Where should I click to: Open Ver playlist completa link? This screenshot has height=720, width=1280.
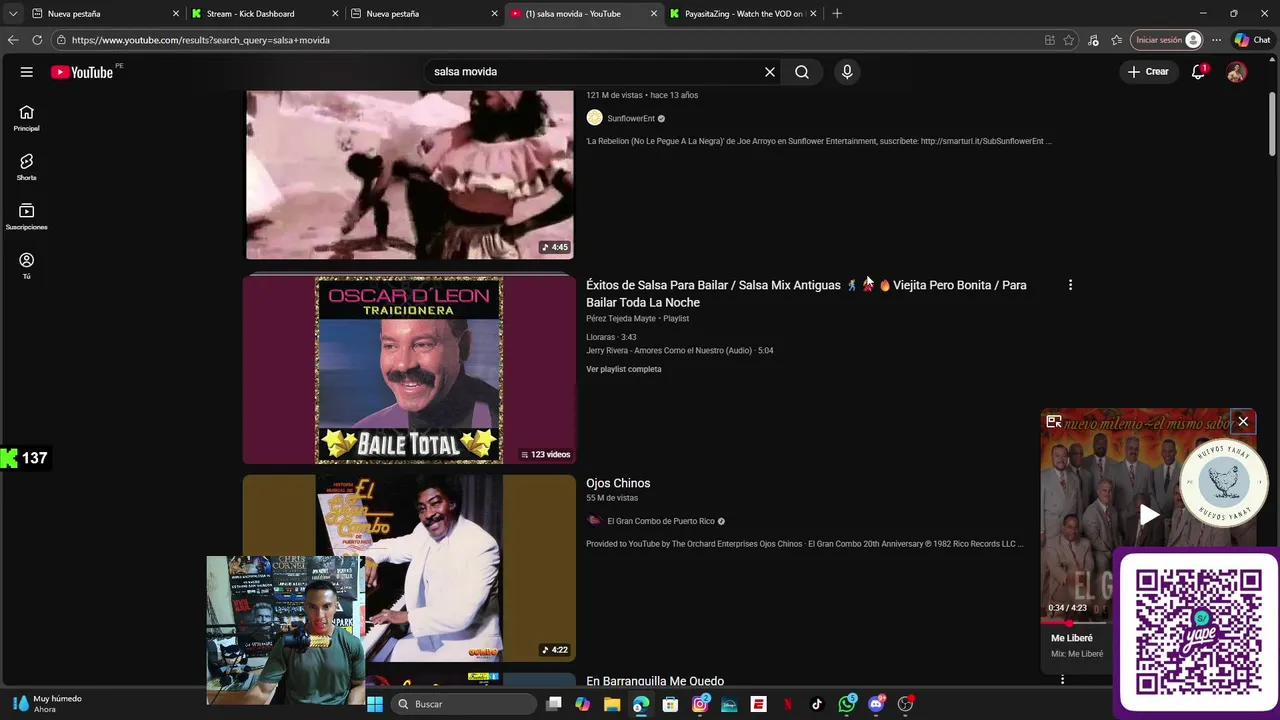(x=624, y=369)
